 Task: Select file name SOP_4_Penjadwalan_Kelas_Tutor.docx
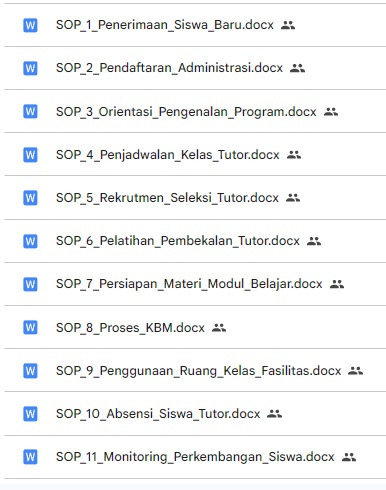coord(168,155)
